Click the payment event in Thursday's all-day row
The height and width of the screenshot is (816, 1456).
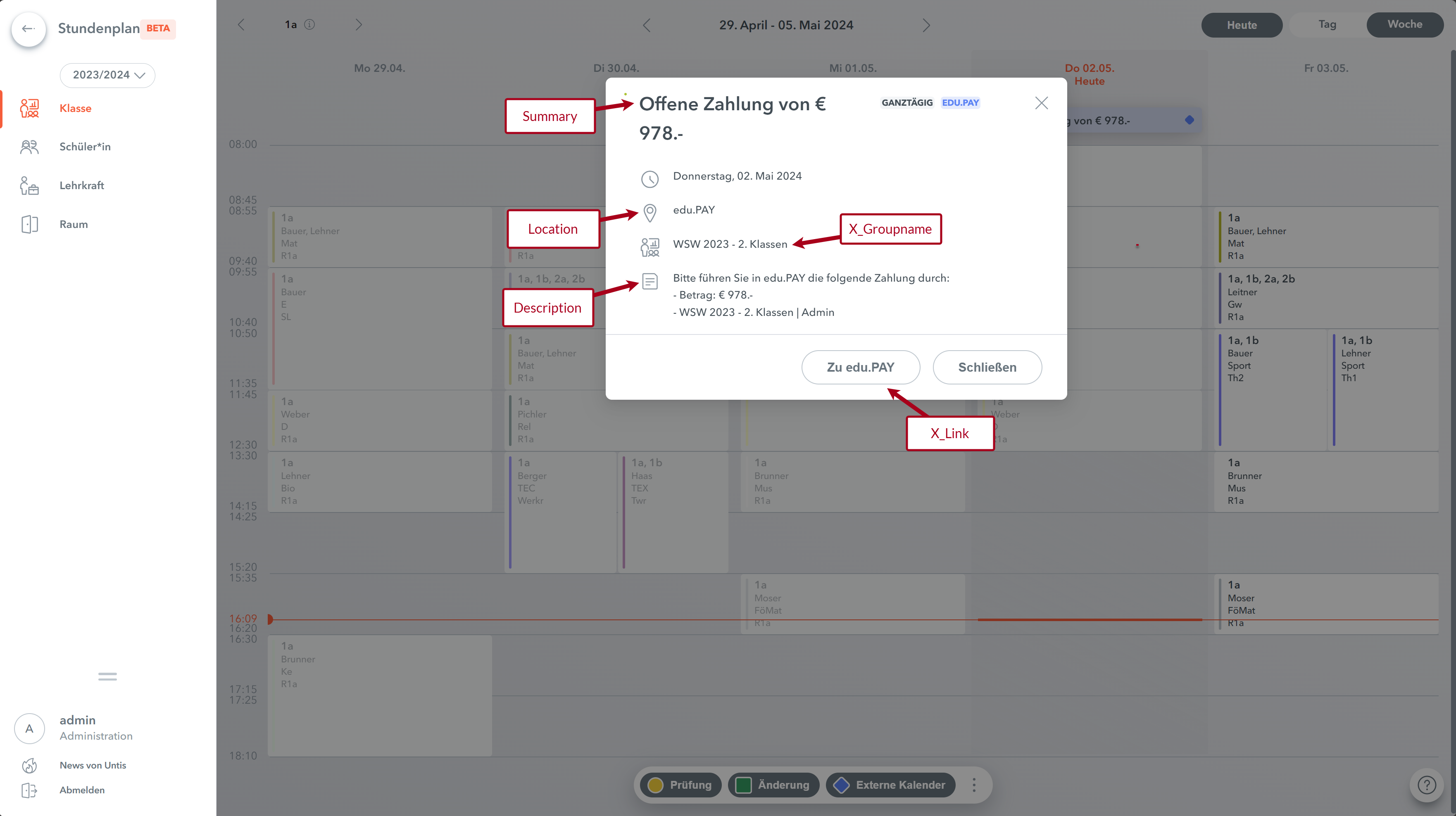click(1134, 120)
